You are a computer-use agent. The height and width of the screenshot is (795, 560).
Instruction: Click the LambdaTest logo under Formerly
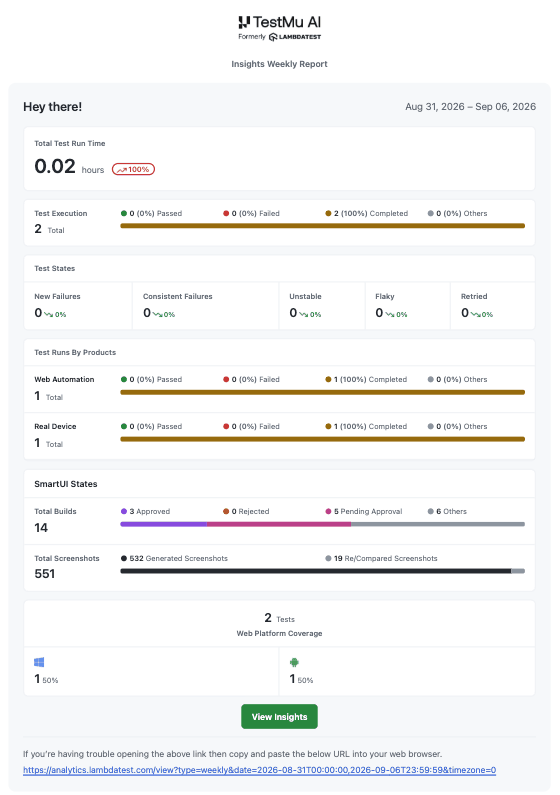coord(294,37)
